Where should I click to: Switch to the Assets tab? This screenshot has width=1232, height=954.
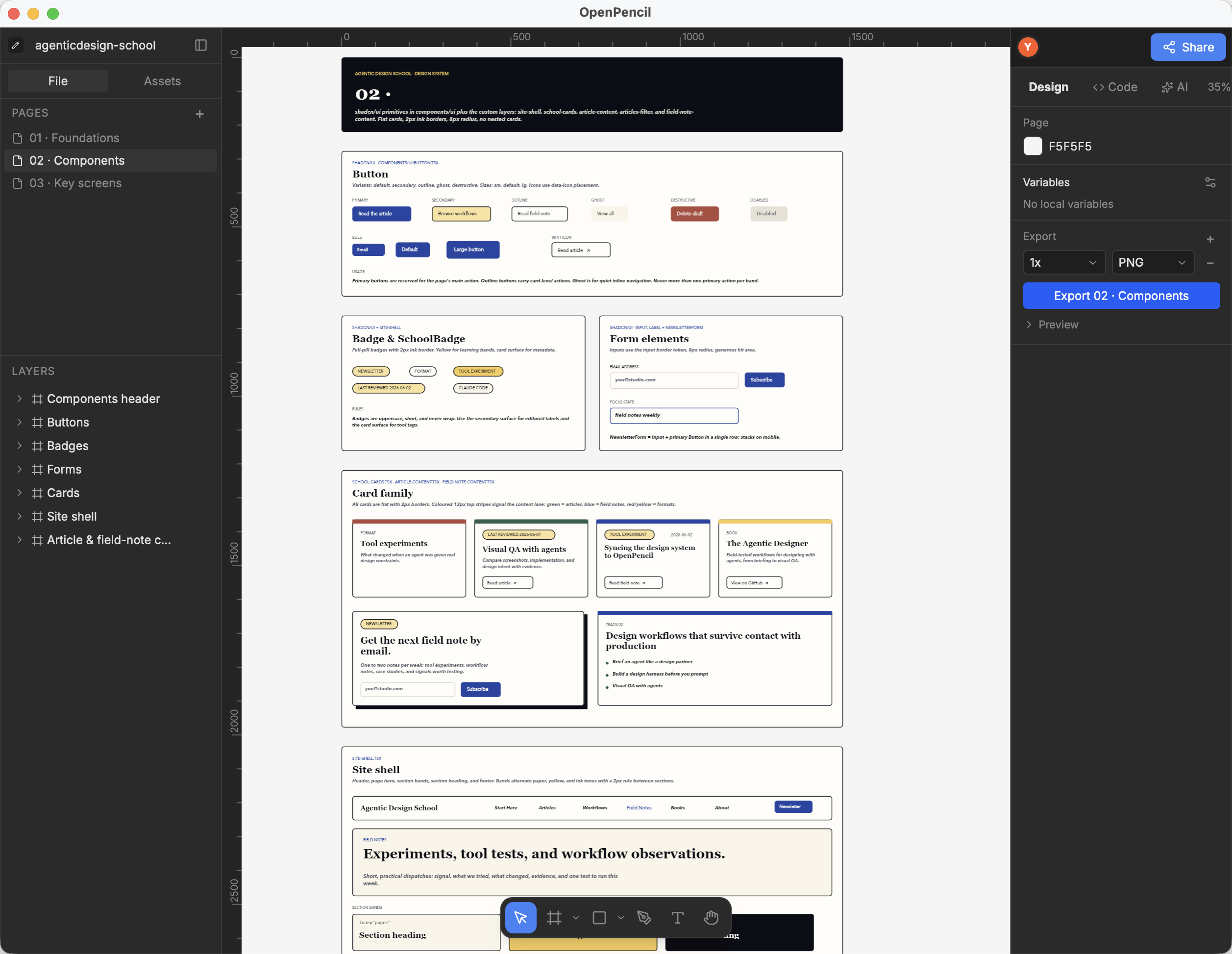163,81
